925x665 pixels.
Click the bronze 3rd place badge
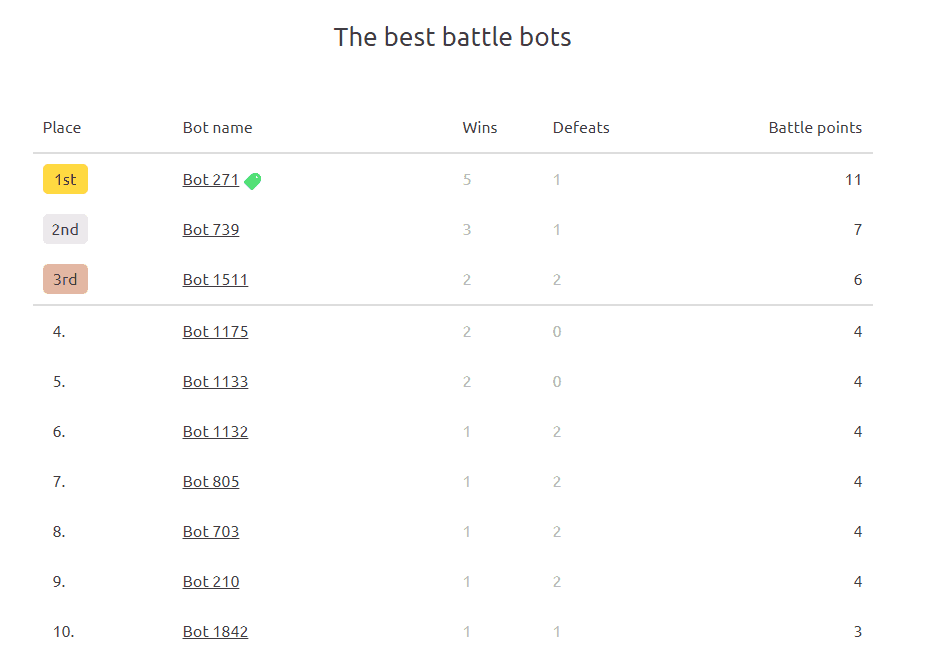[x=65, y=280]
